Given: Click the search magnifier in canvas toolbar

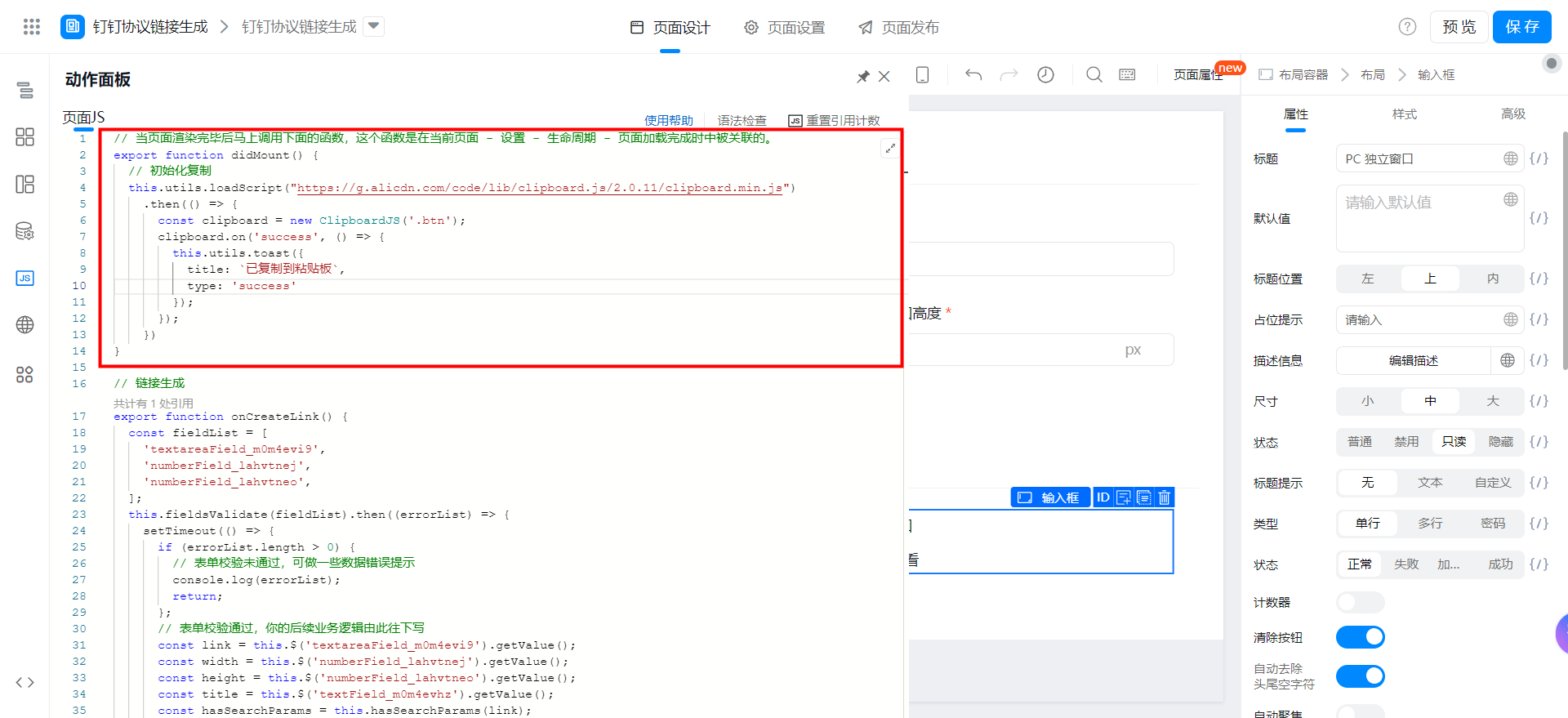Looking at the screenshot, I should (x=1094, y=75).
